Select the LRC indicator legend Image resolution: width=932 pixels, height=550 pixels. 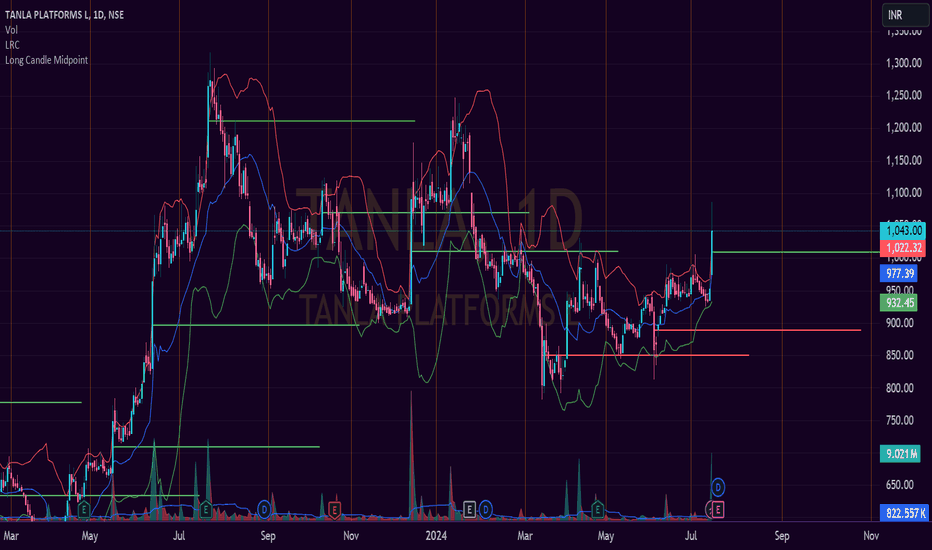(x=12, y=45)
